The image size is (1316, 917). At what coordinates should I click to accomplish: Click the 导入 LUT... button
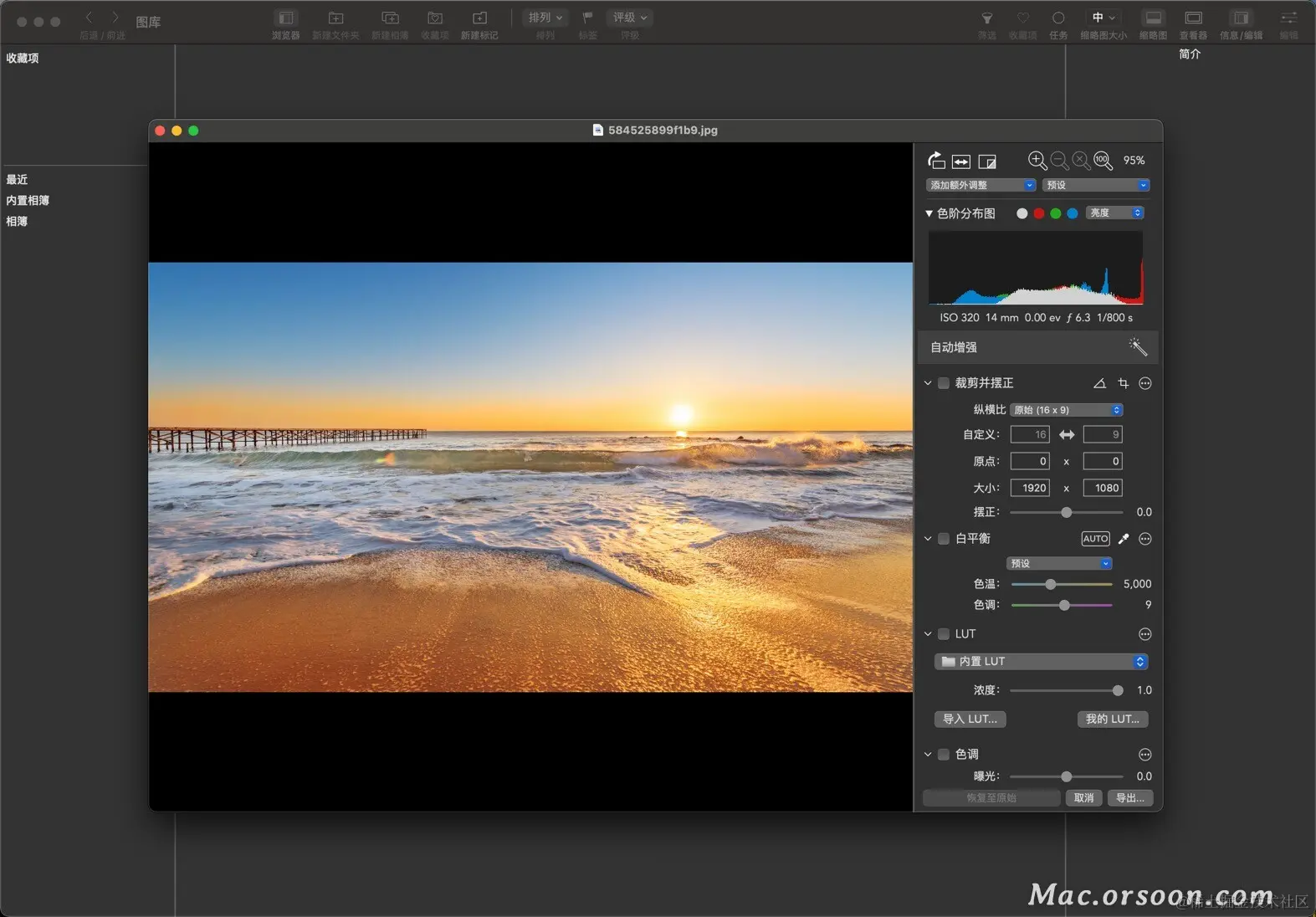click(x=970, y=719)
